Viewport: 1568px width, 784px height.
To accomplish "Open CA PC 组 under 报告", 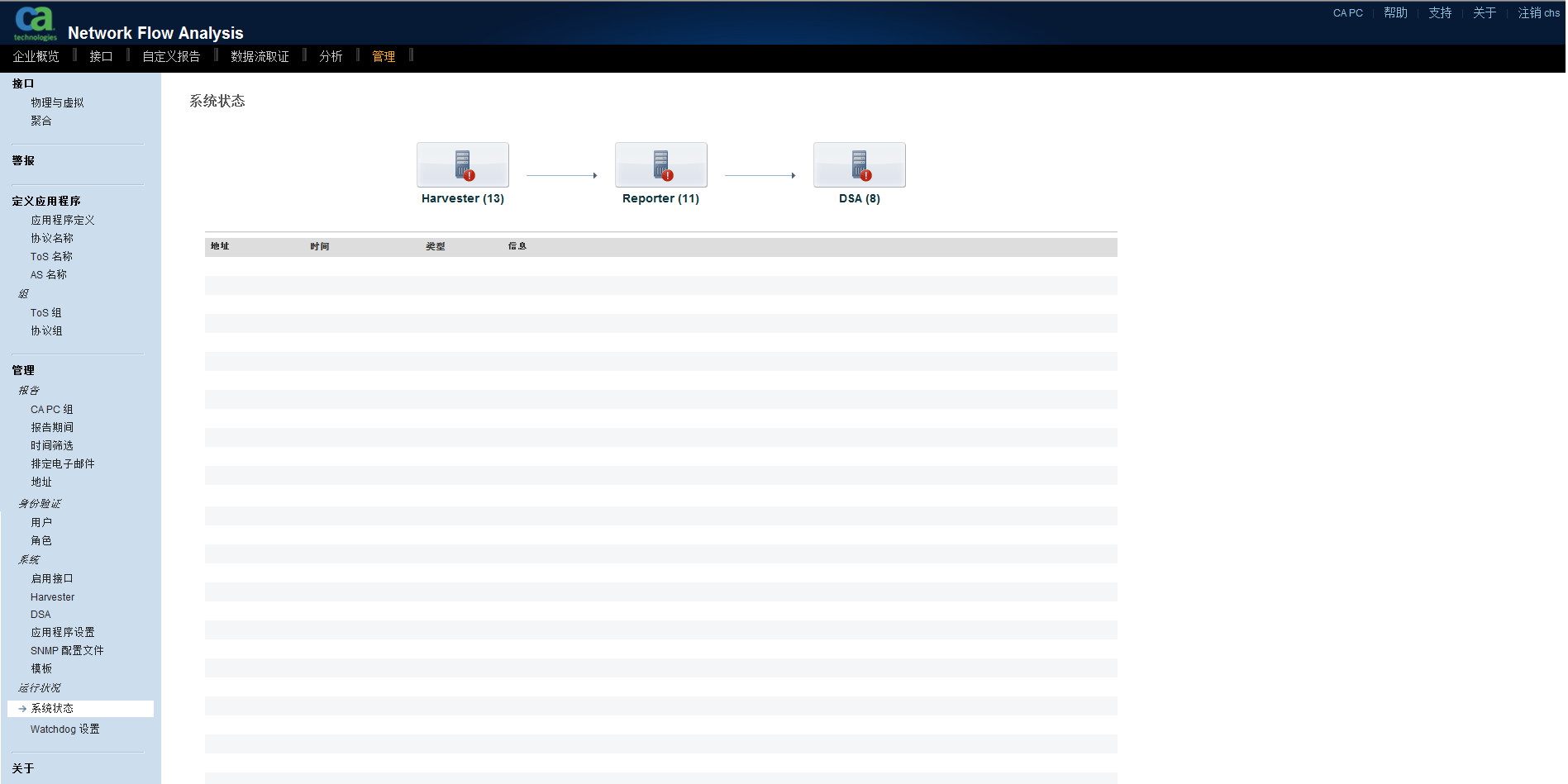I will pos(52,409).
